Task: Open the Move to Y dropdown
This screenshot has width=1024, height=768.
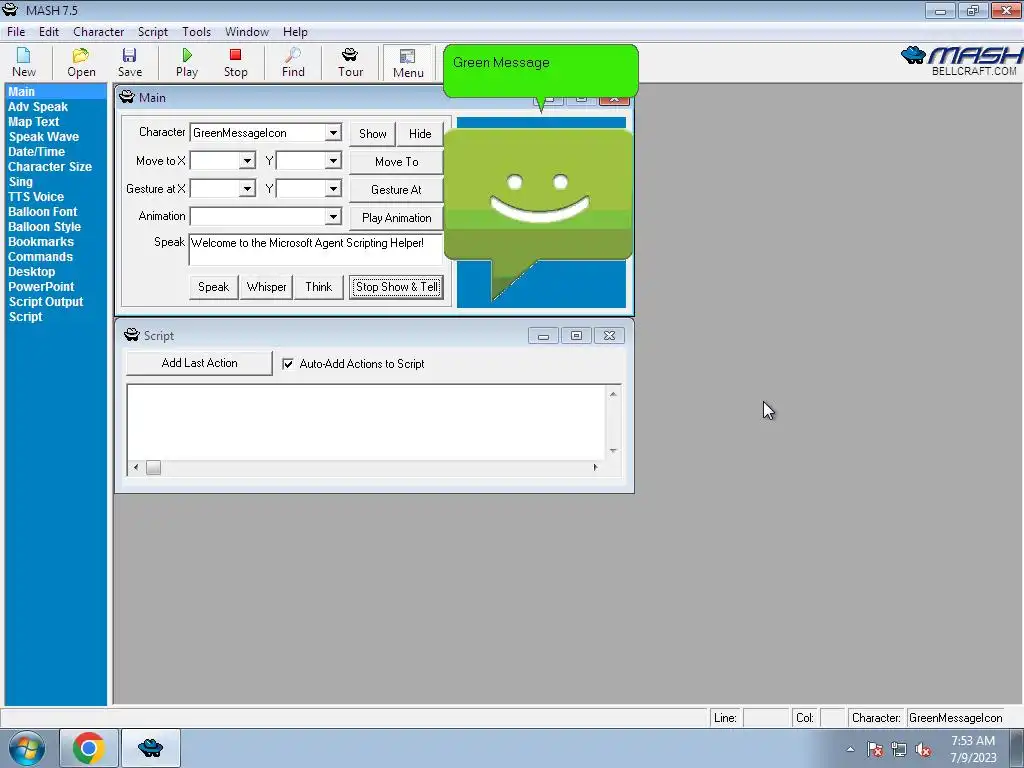Action: tap(333, 161)
